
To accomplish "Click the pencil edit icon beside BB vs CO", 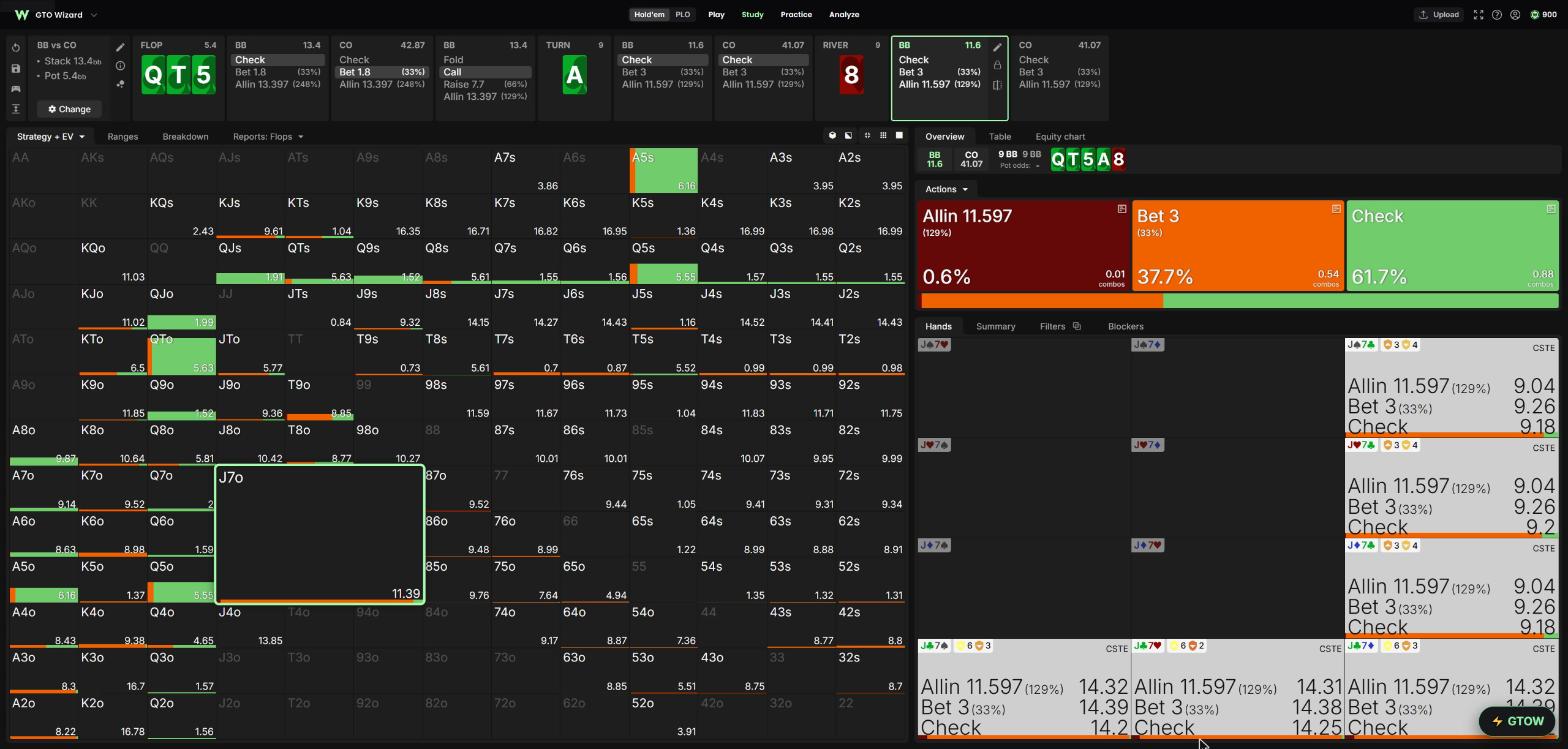I will pyautogui.click(x=120, y=47).
